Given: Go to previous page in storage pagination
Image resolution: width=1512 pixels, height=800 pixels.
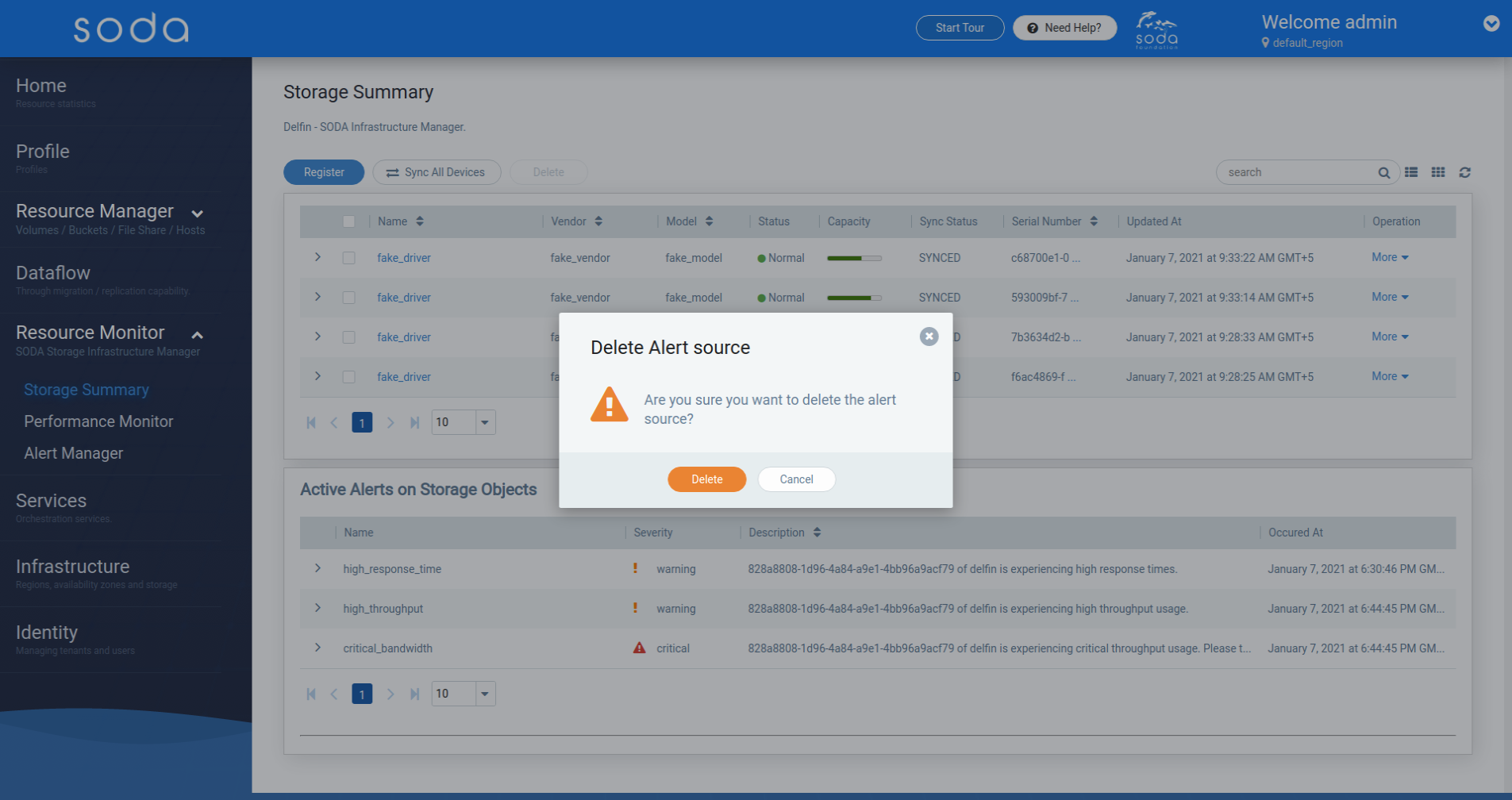Looking at the screenshot, I should [334, 423].
